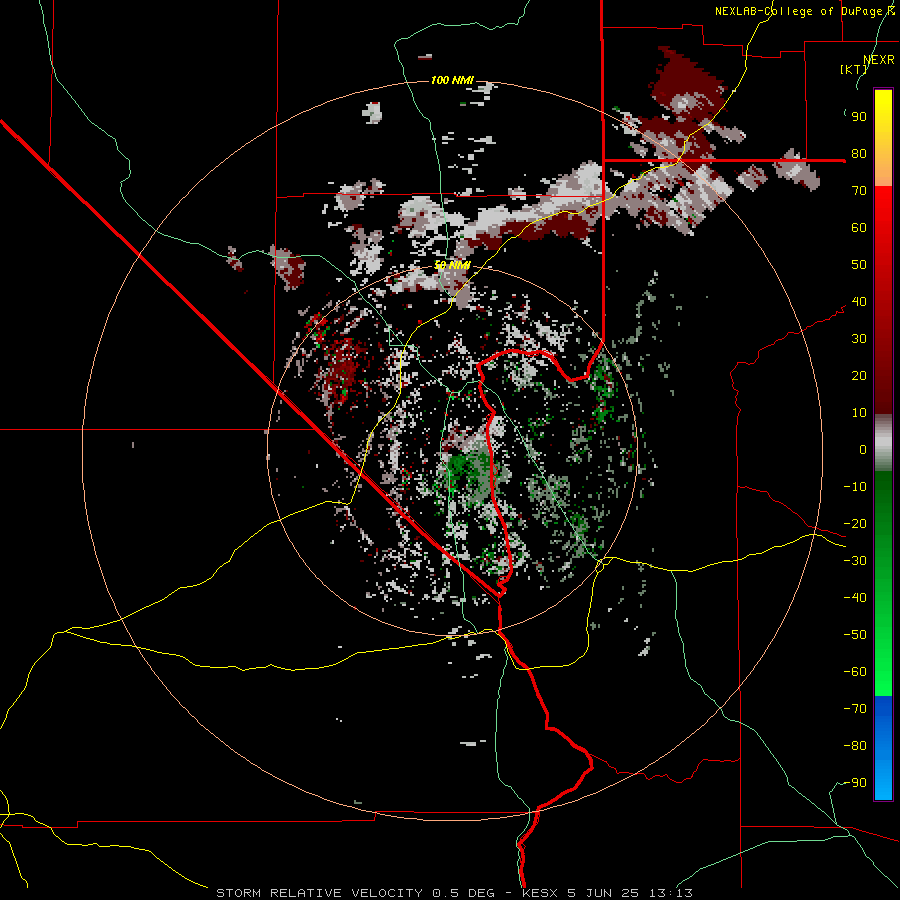Click the -70 value on the velocity scale
Image resolution: width=900 pixels, height=900 pixels.
point(855,709)
